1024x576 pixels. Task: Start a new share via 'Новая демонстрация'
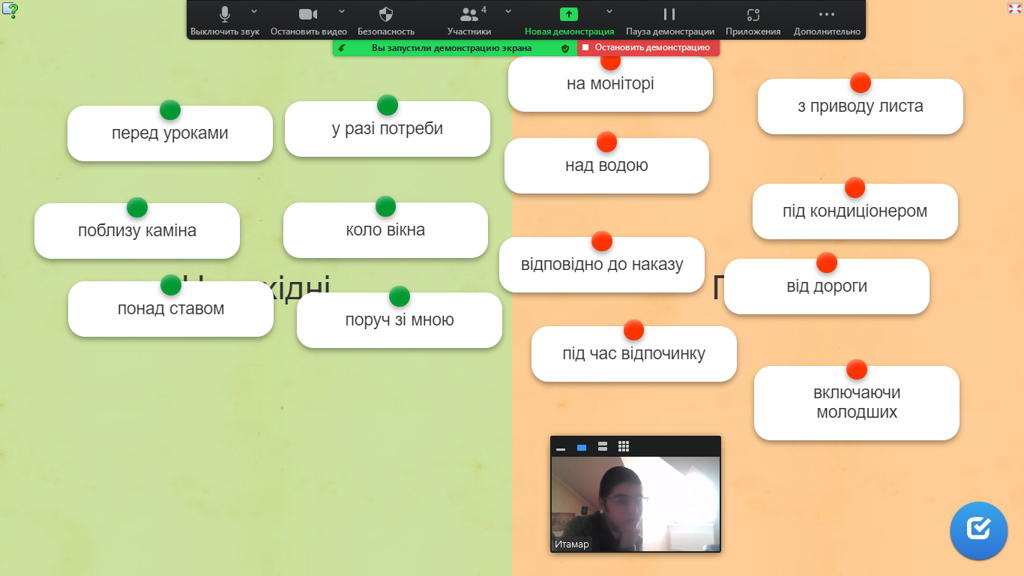[568, 19]
